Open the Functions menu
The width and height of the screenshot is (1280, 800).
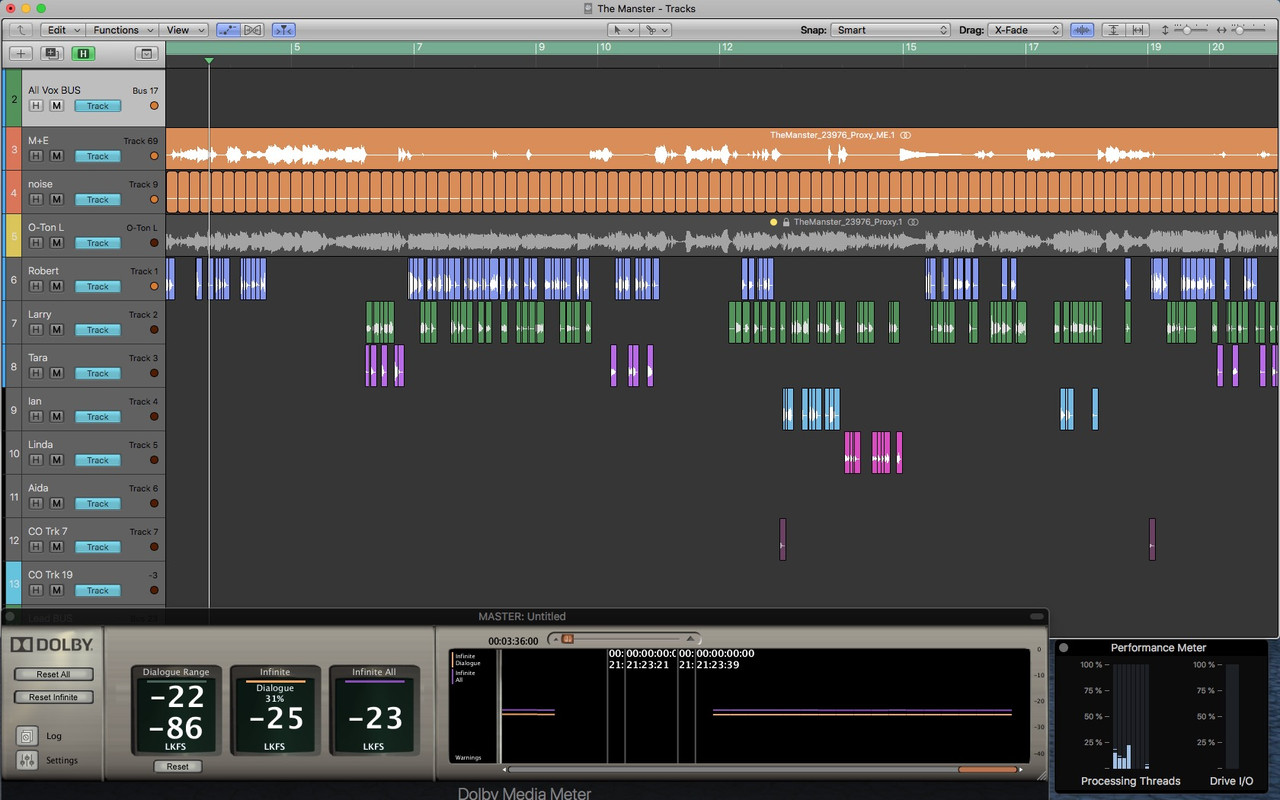[122, 30]
